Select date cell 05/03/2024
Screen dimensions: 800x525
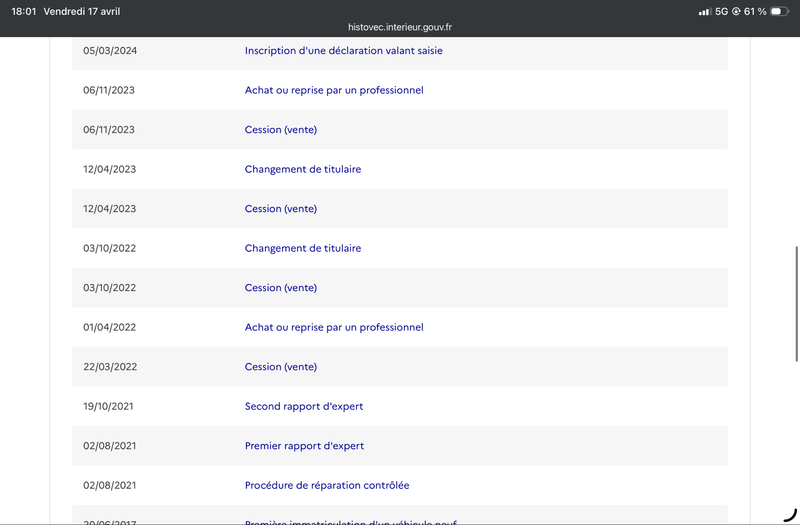[110, 51]
